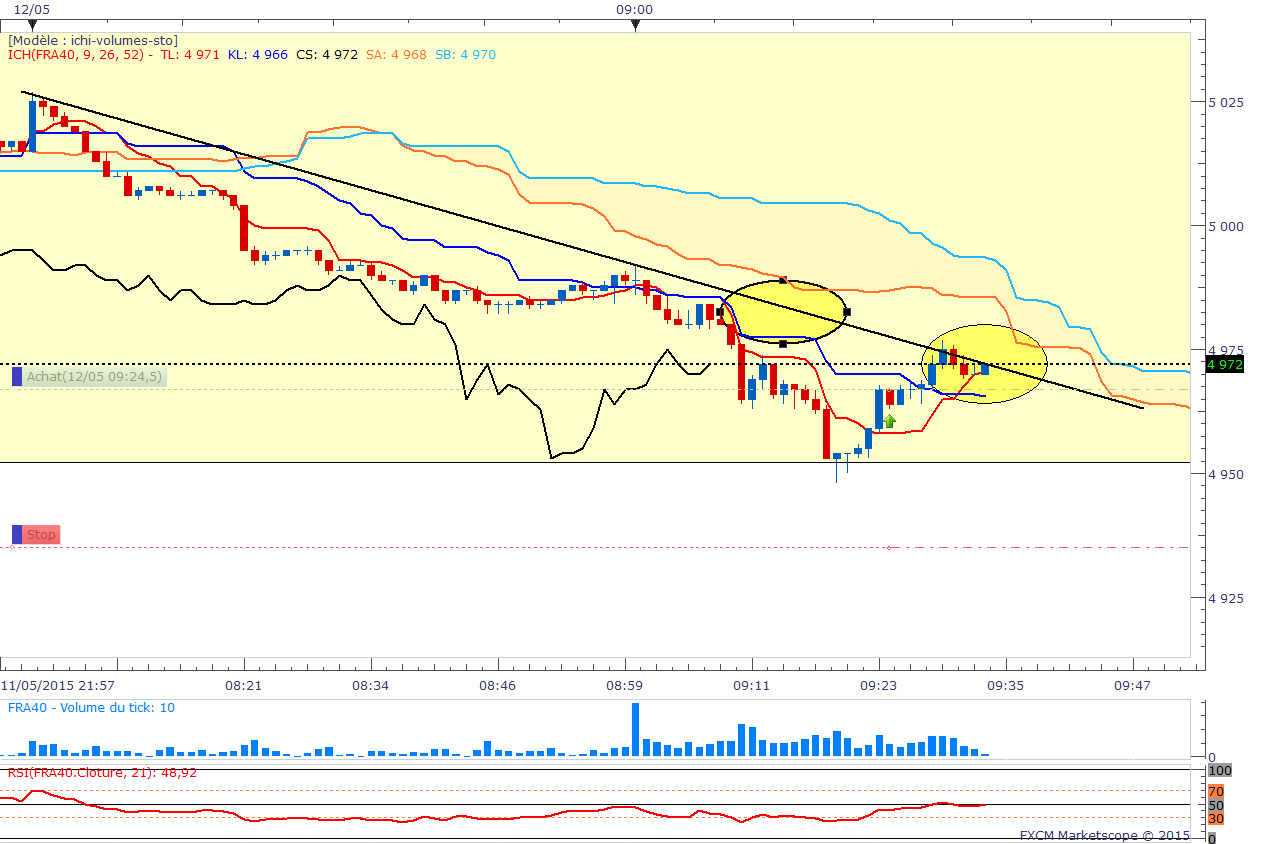
Task: Click the 09:35 time axis label
Action: (1004, 685)
